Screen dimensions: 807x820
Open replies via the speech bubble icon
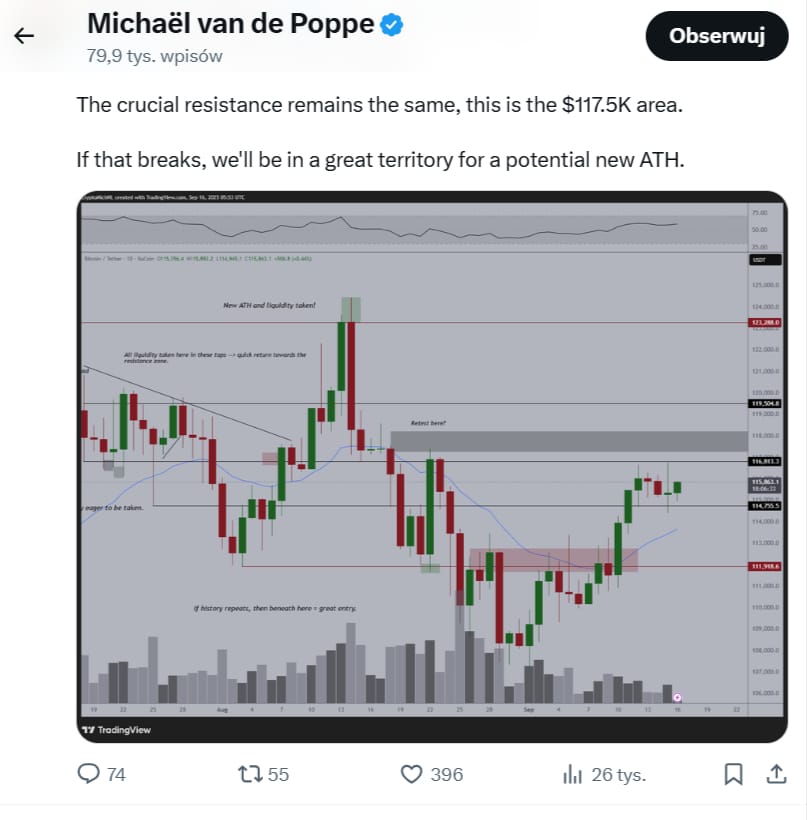(90, 773)
